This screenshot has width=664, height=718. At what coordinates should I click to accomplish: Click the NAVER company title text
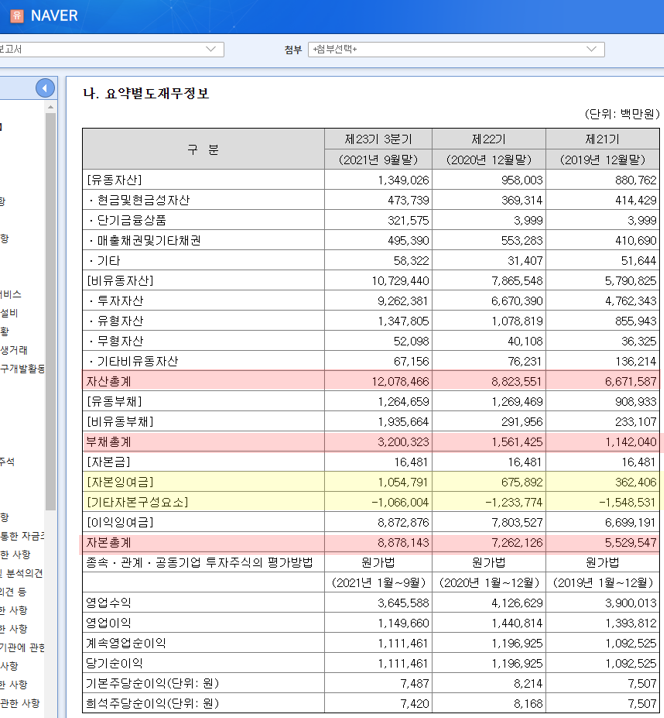click(54, 16)
